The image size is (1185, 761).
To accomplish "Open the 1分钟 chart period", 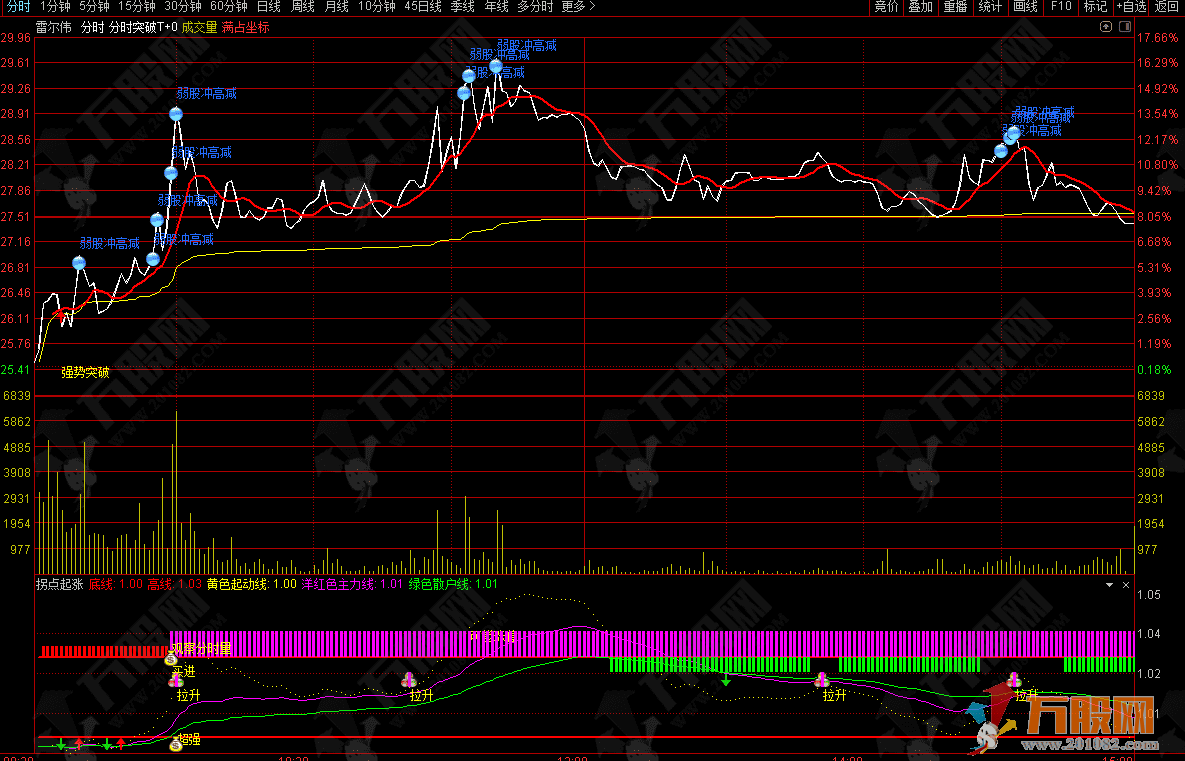I will [55, 7].
